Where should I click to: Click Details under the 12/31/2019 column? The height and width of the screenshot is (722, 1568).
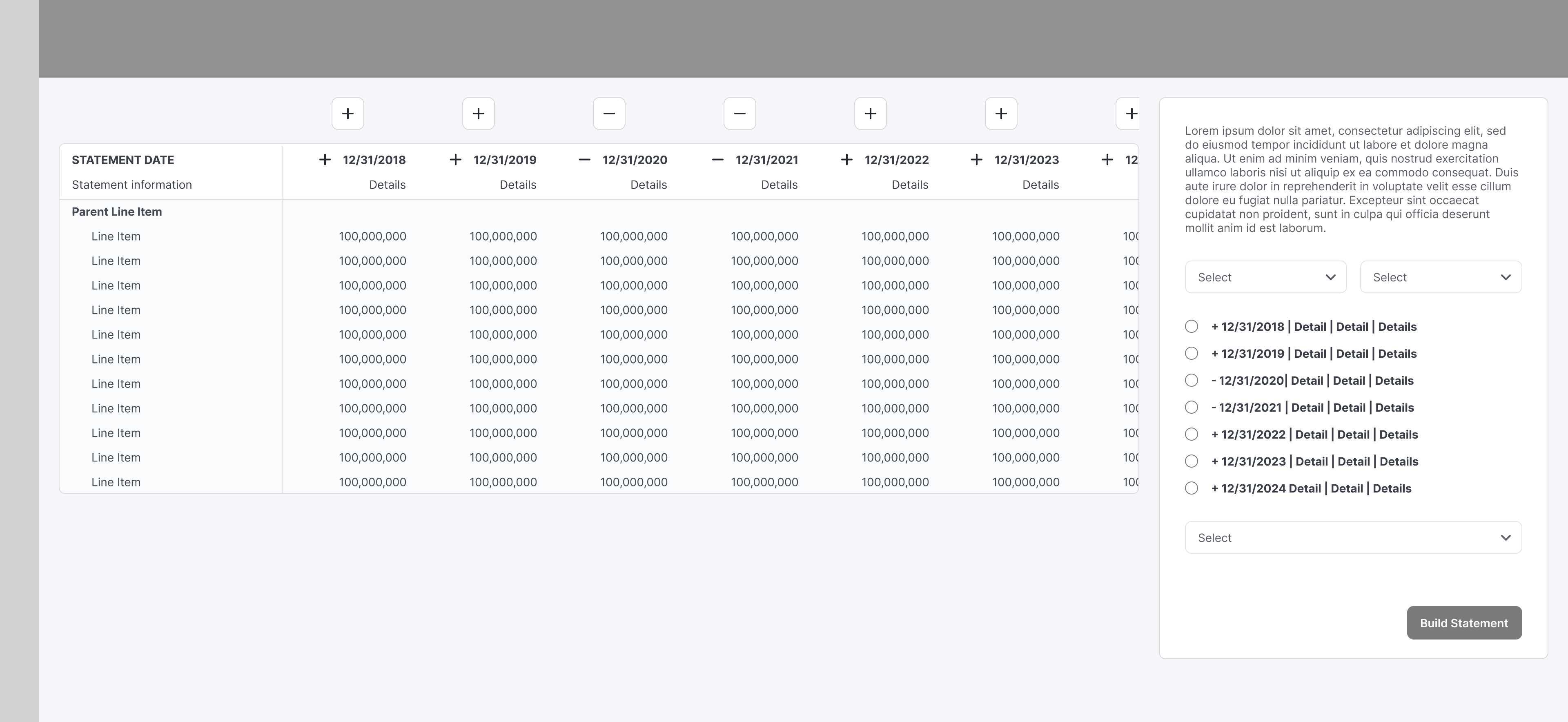tap(517, 185)
